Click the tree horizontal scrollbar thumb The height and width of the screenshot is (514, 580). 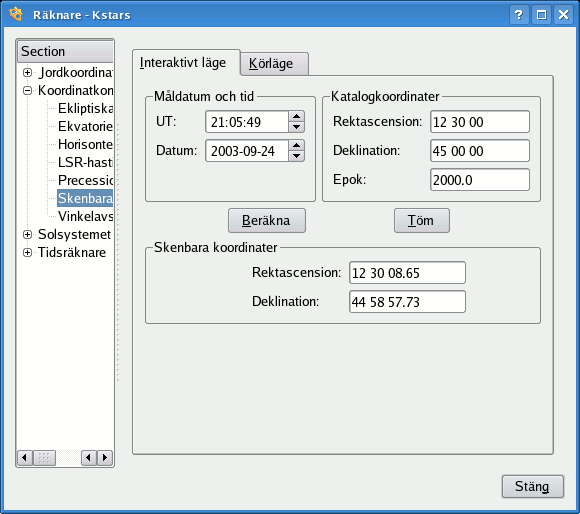[x=44, y=458]
